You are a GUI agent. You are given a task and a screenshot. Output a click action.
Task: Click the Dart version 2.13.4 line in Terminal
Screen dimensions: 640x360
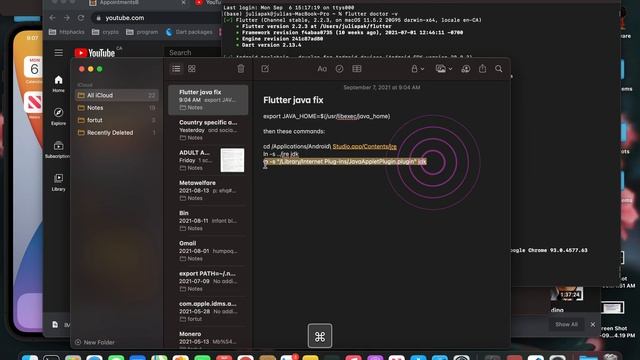tap(271, 45)
